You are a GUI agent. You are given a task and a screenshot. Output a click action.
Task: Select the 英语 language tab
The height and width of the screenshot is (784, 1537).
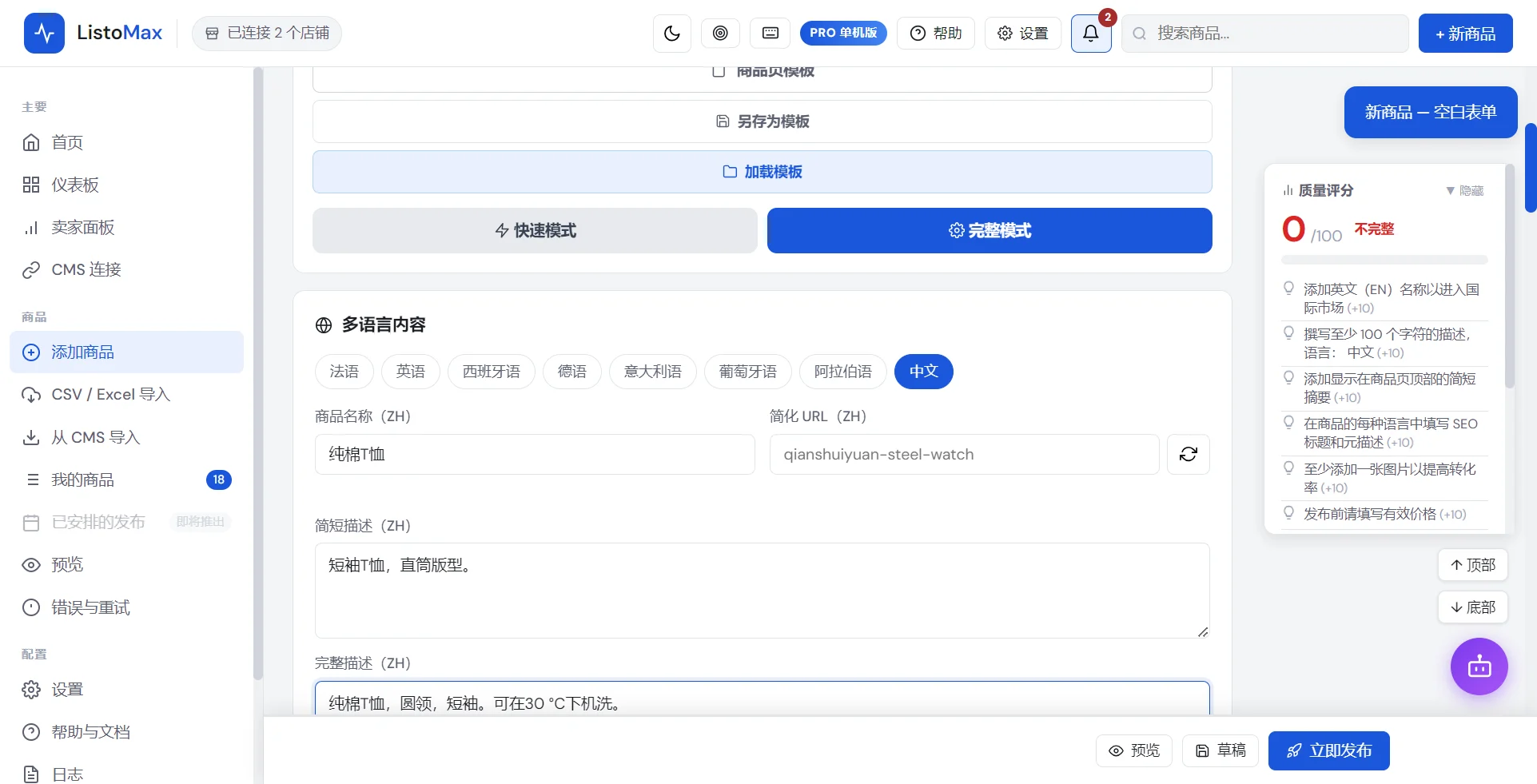click(410, 372)
